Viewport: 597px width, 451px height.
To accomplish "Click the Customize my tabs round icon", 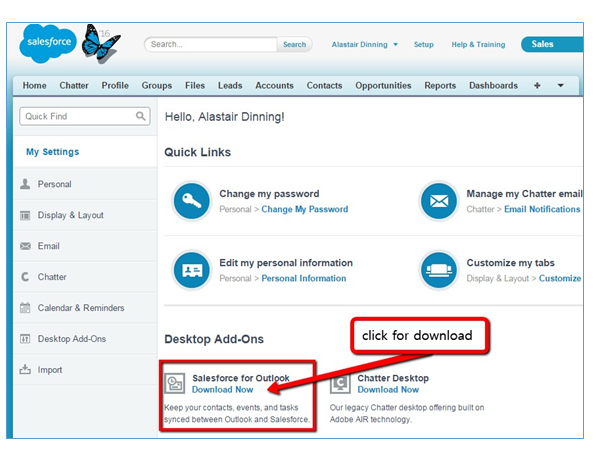I will 439,270.
